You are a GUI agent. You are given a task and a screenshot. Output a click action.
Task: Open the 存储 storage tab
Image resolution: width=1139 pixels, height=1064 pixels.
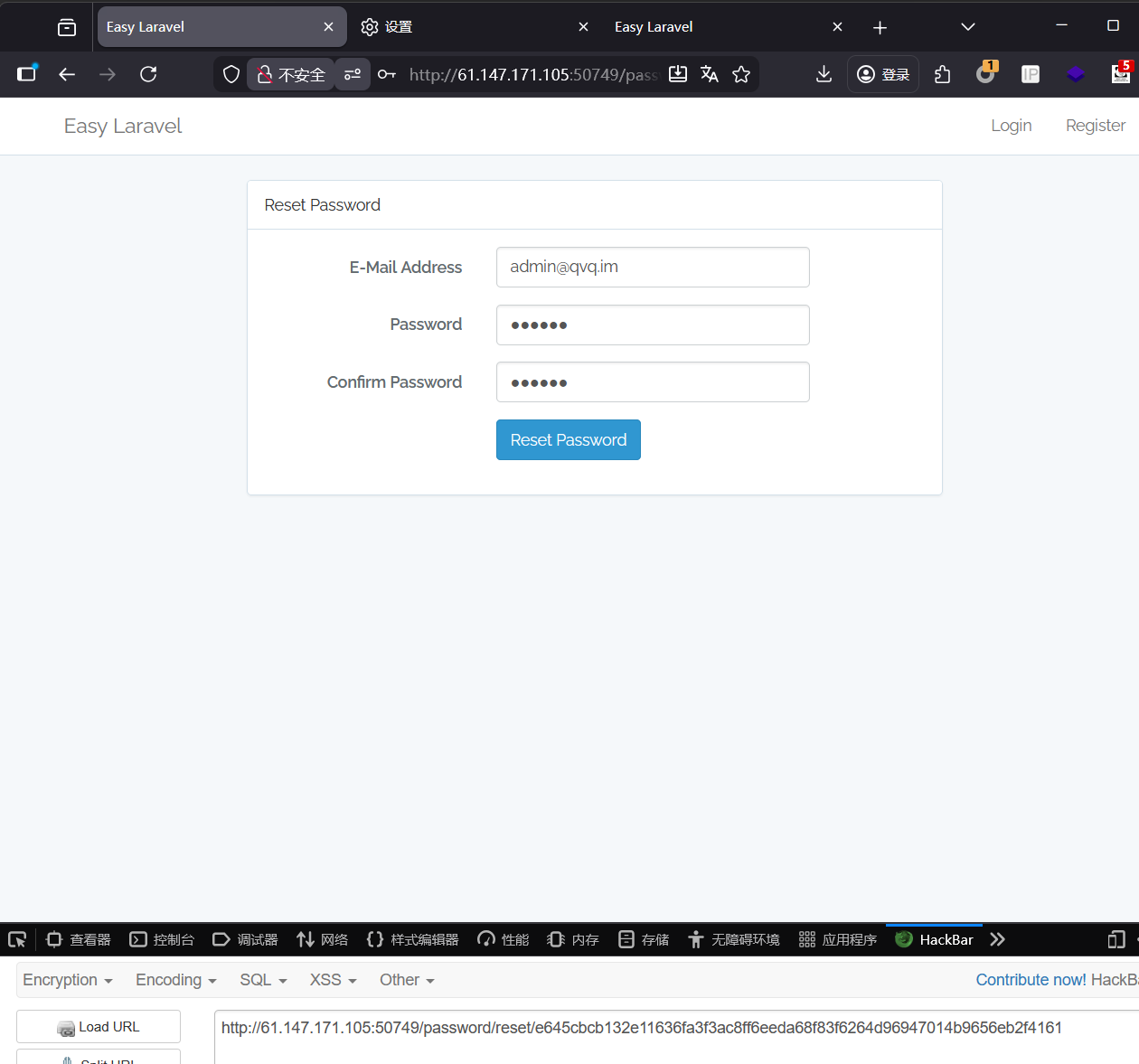point(644,939)
